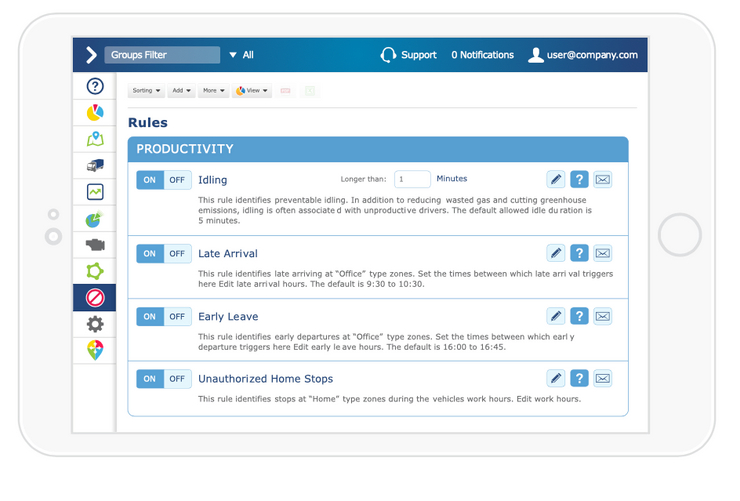Image resolution: width=740 pixels, height=501 pixels.
Task: Edit the Early Leave rule with pencil icon
Action: click(555, 316)
